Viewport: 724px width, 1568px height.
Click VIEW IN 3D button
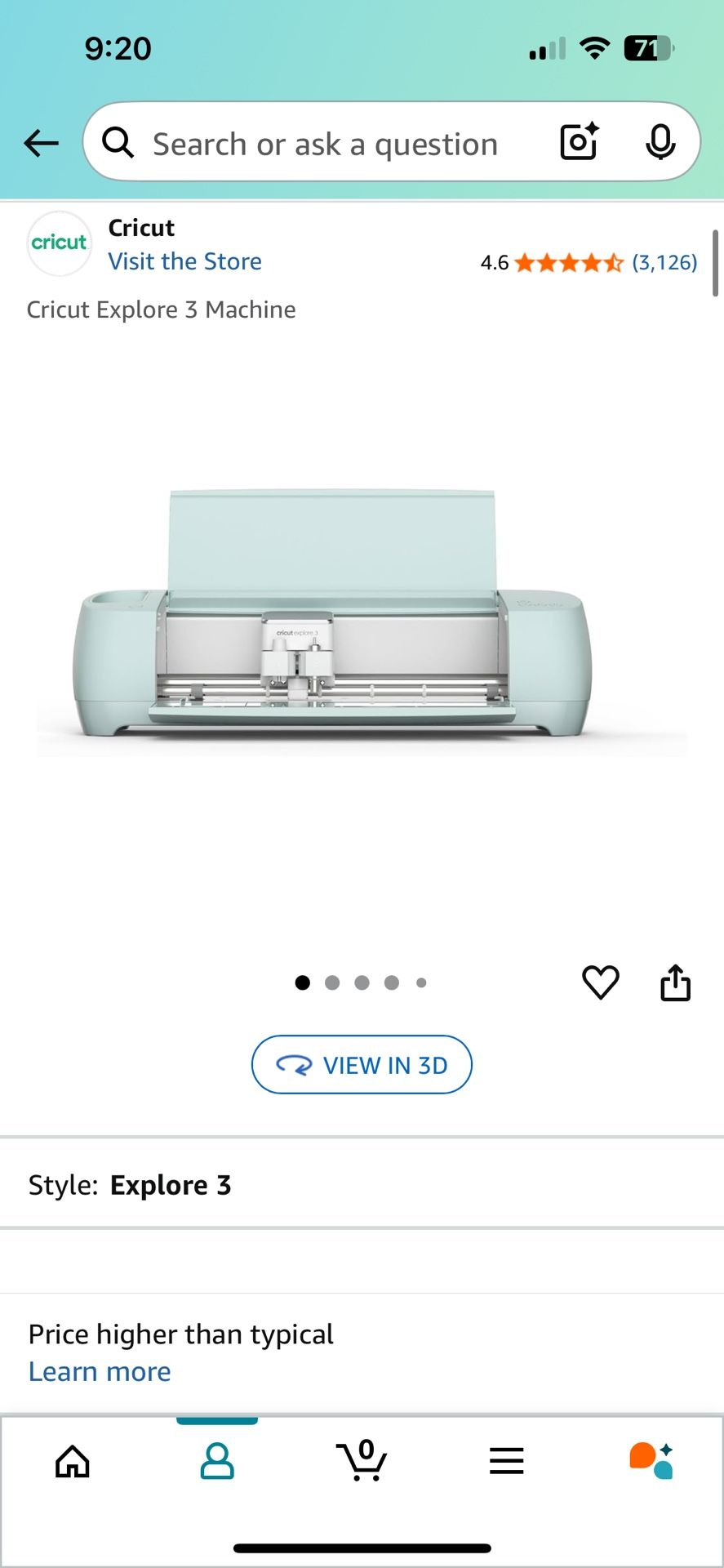(x=362, y=1065)
